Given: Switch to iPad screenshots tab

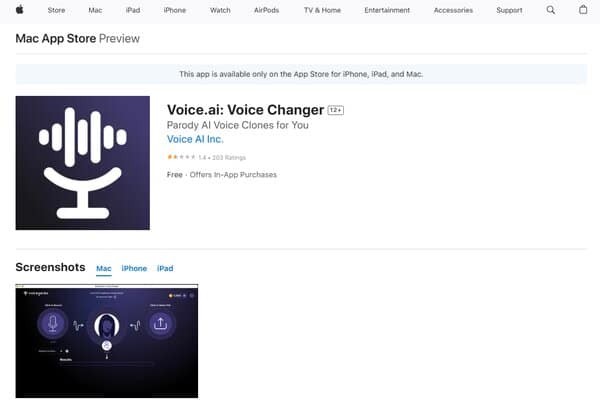Looking at the screenshot, I should (x=165, y=268).
